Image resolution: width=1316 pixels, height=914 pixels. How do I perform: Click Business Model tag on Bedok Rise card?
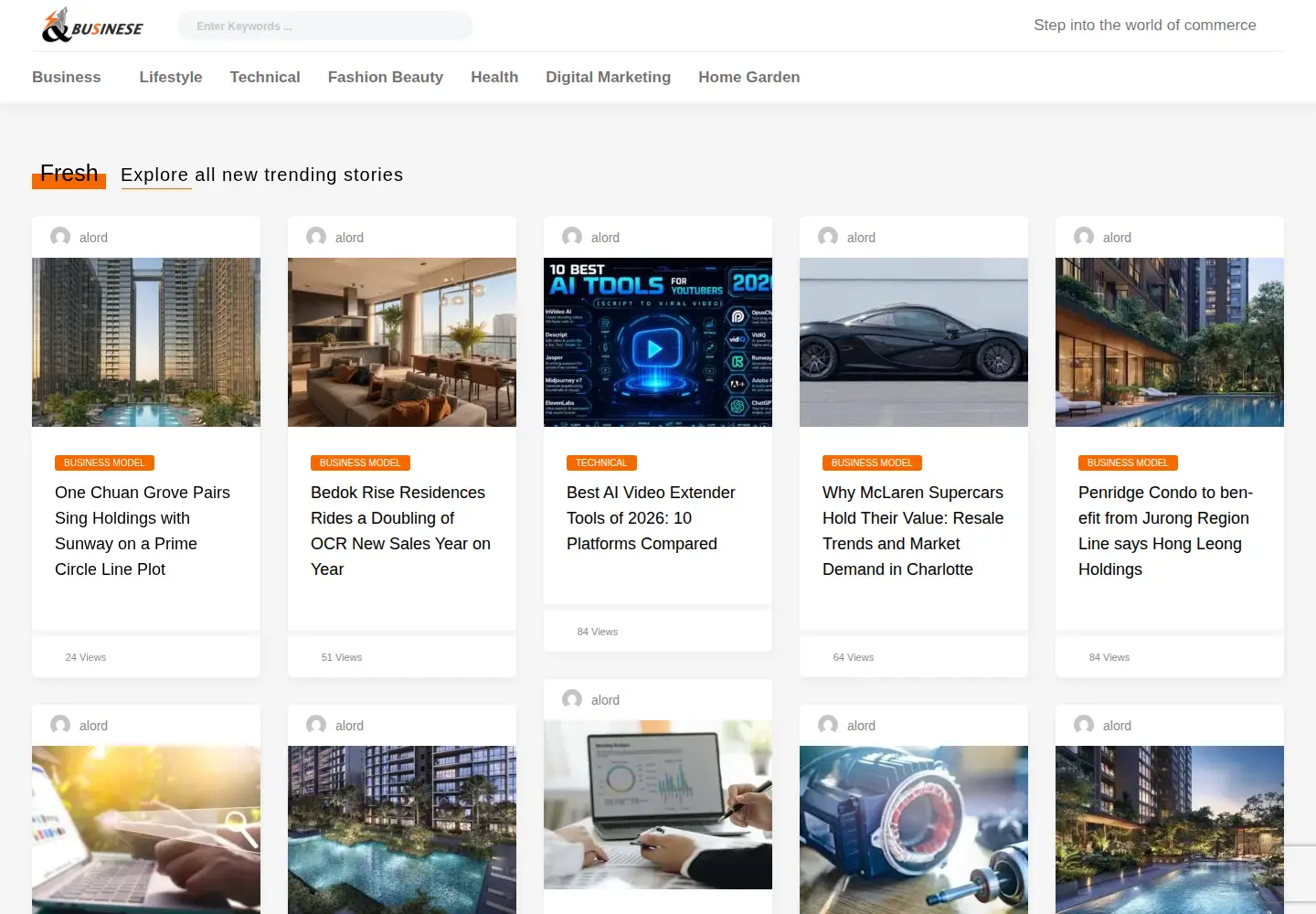click(x=360, y=462)
